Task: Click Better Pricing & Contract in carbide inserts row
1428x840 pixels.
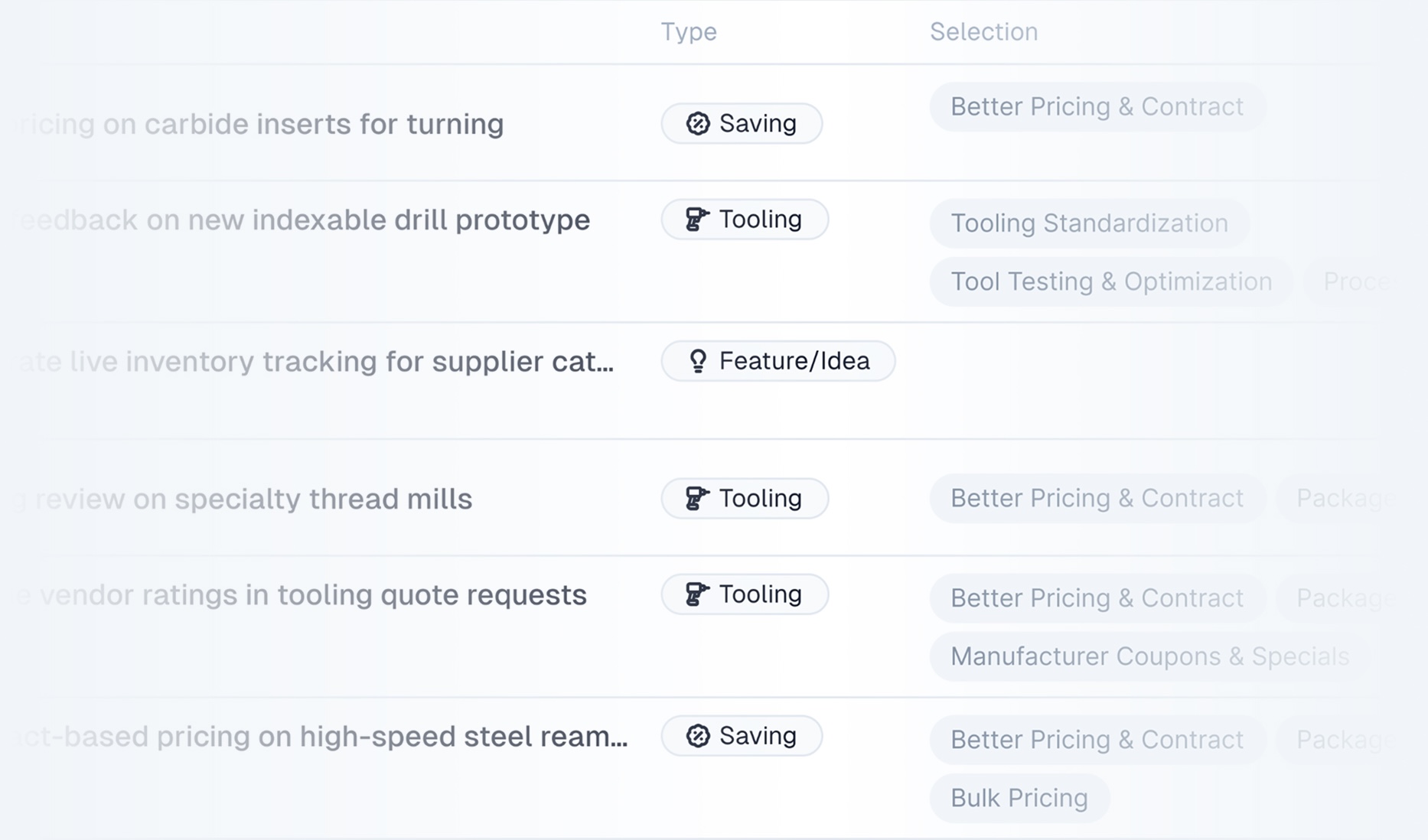Action: [1097, 106]
